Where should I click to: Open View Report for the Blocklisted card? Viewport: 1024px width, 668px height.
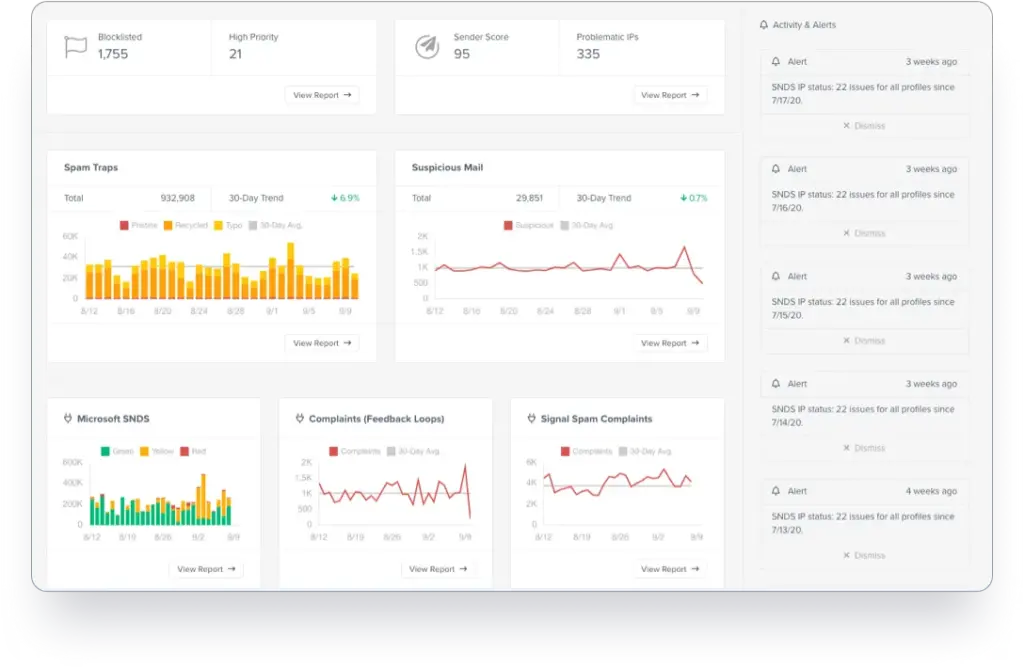coord(321,95)
